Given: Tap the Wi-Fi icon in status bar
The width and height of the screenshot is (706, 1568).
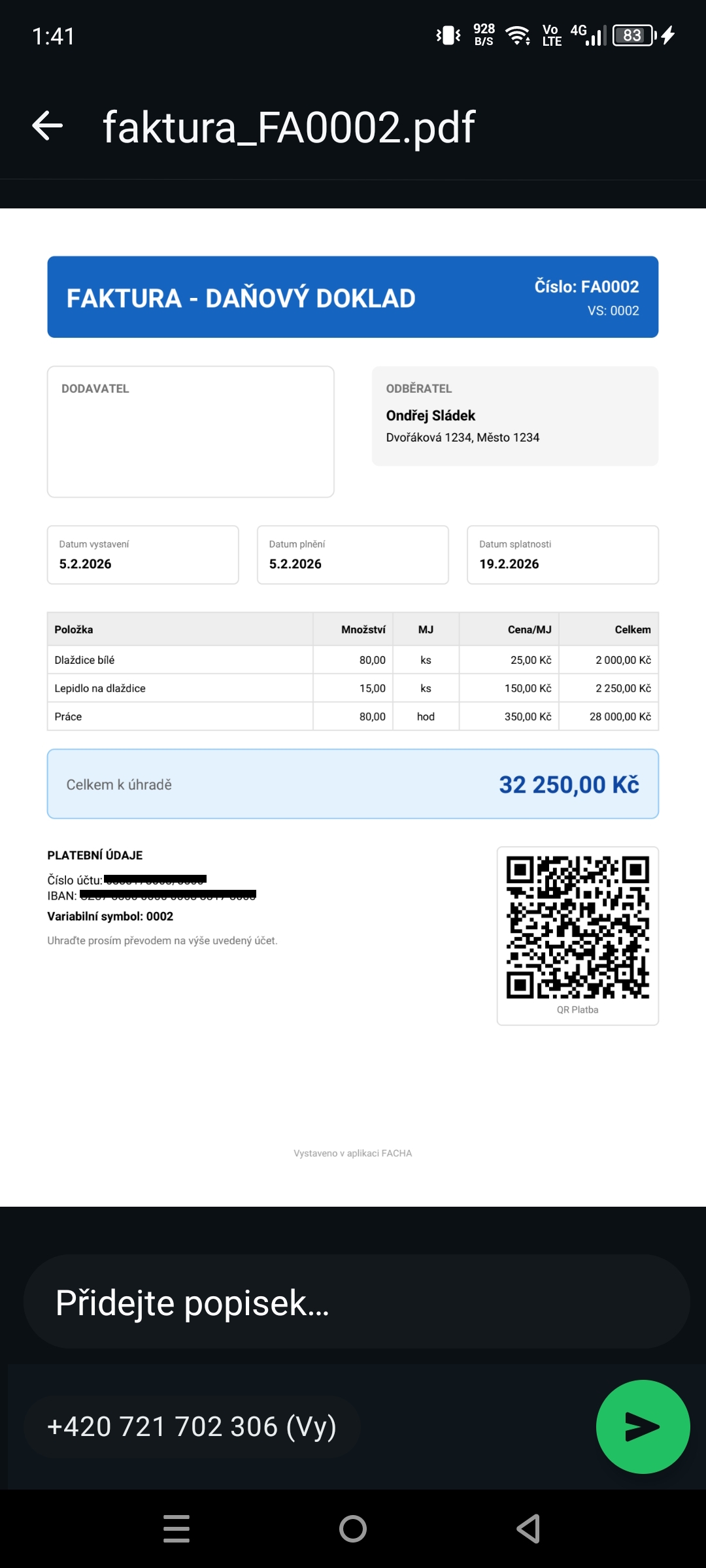Looking at the screenshot, I should pos(518,35).
